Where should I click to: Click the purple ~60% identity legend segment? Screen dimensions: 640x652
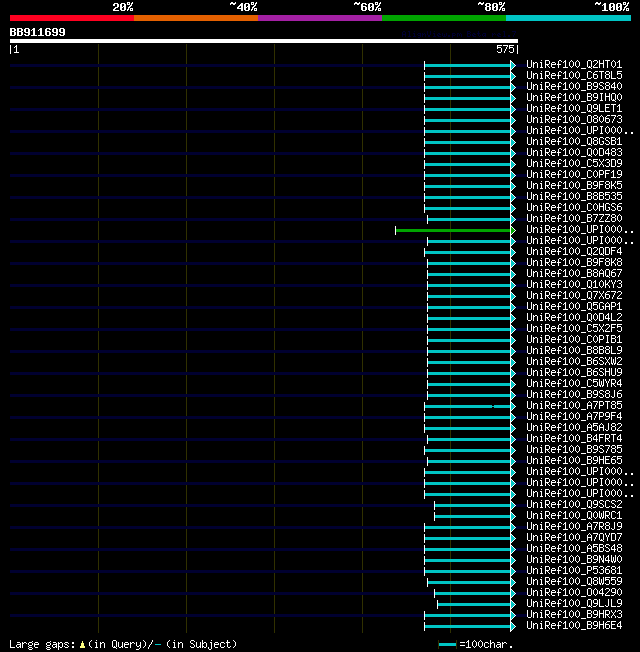(320, 18)
